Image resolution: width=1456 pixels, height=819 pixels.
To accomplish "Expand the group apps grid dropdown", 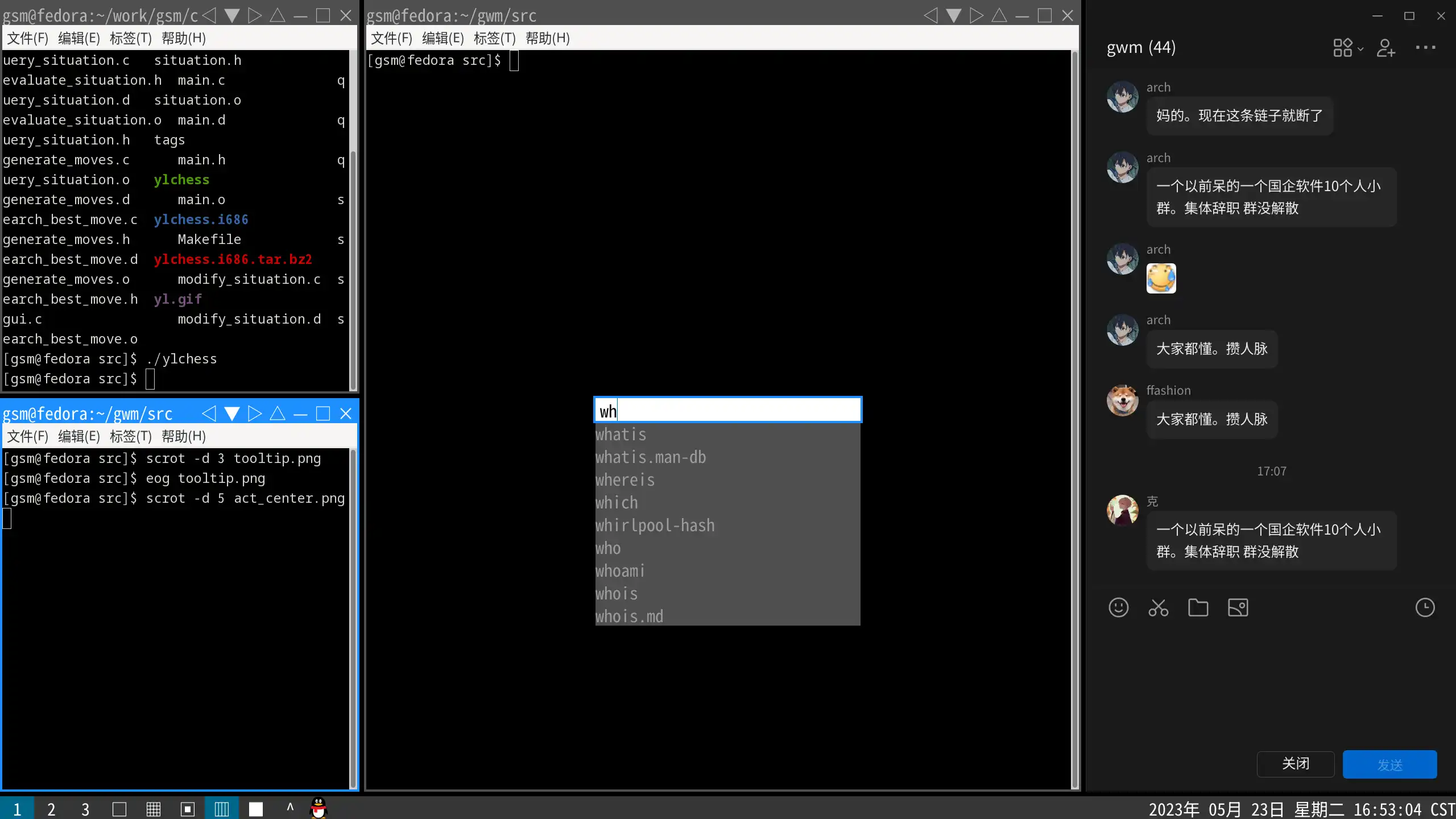I will click(x=1348, y=48).
